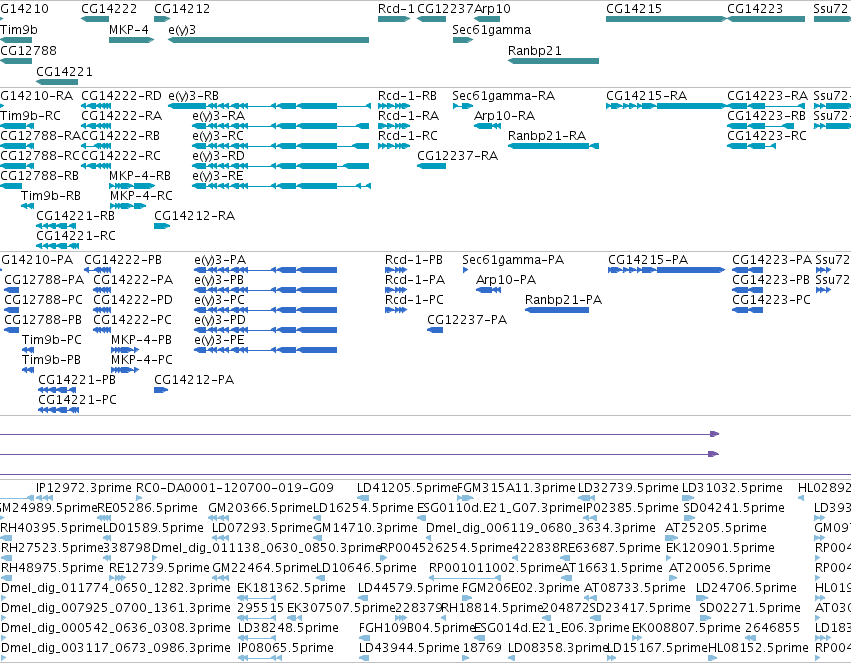The width and height of the screenshot is (851, 663).
Task: Select EST EK181362.5prime label
Action: pyautogui.click(x=291, y=588)
